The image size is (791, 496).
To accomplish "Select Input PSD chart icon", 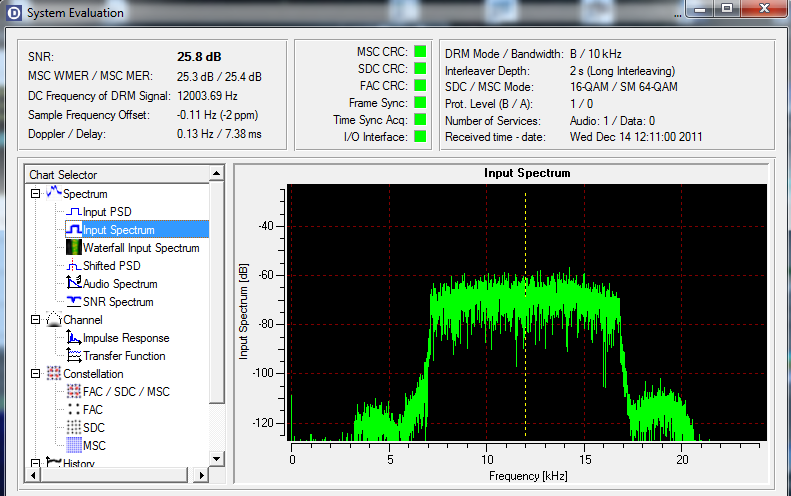I will [73, 212].
